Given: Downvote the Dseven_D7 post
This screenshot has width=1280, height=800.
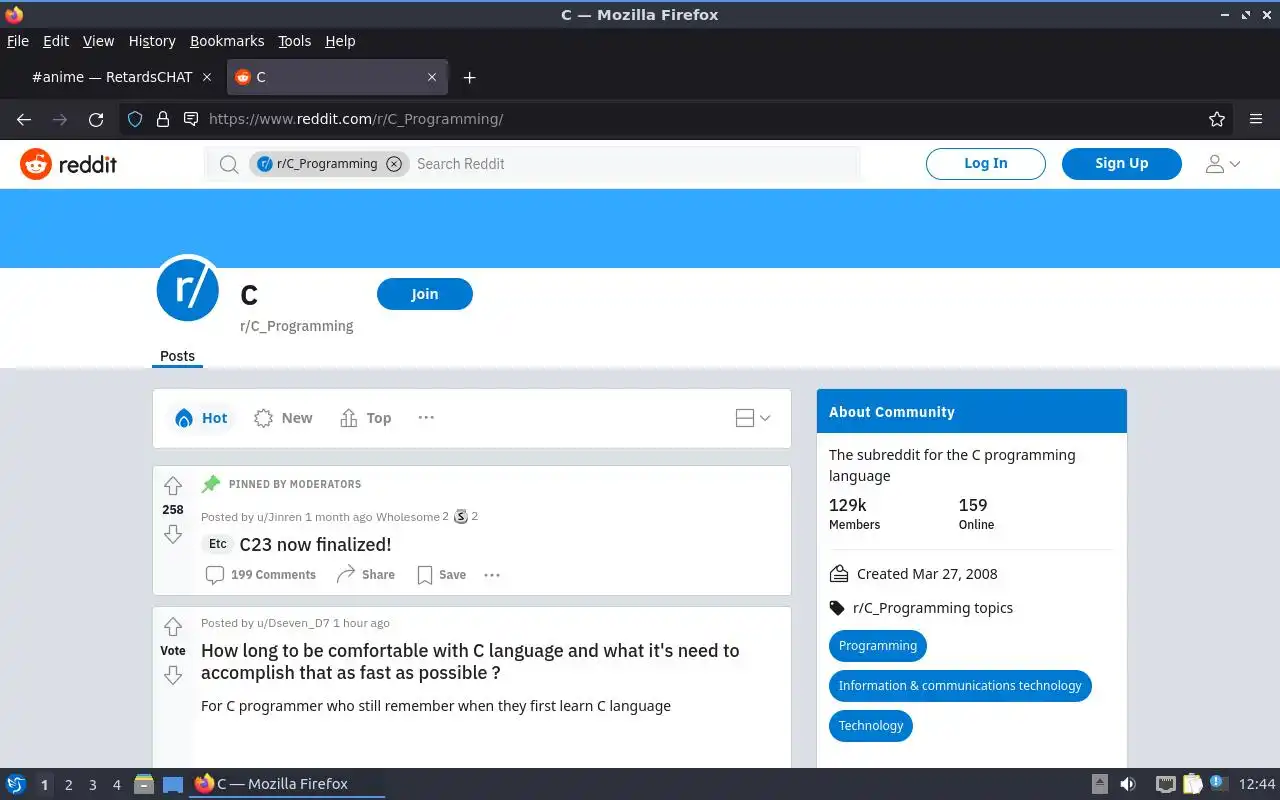Looking at the screenshot, I should pos(173,676).
